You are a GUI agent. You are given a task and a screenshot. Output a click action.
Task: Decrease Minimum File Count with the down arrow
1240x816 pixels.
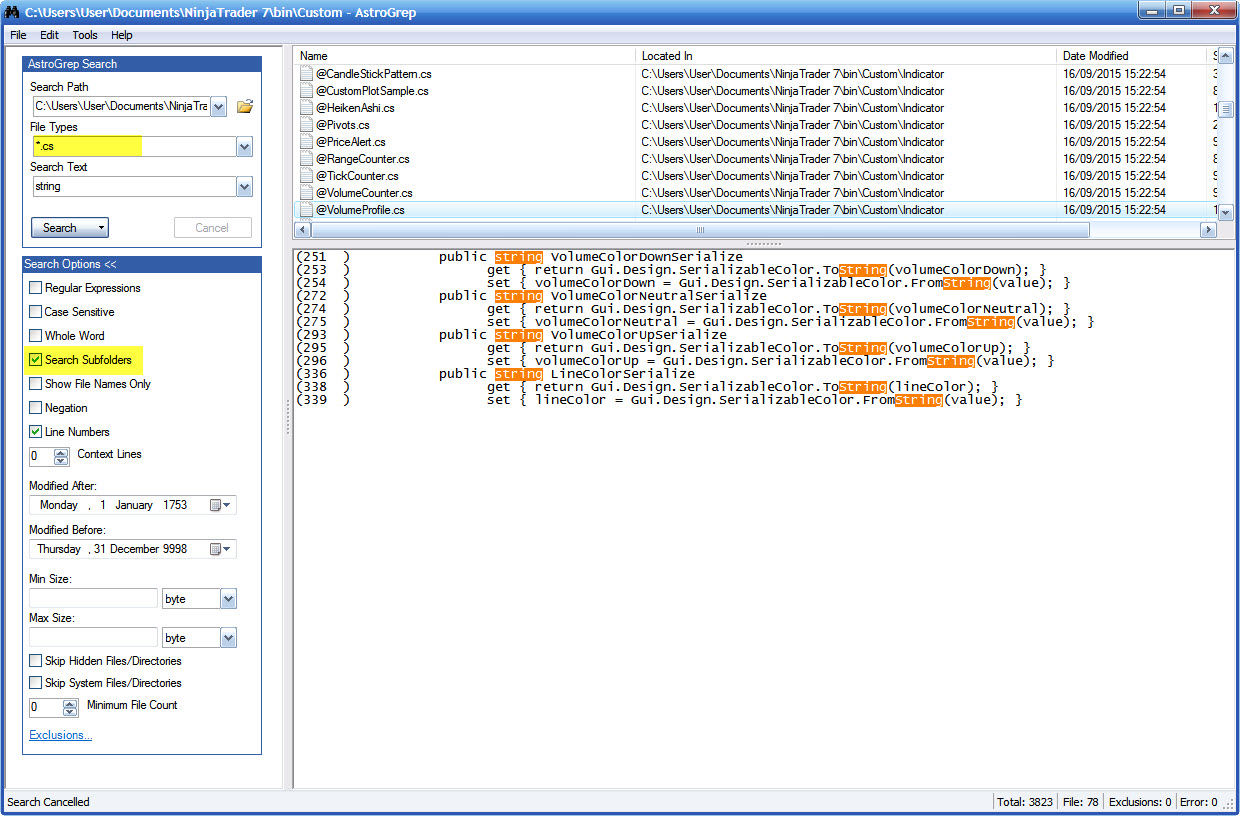point(70,712)
